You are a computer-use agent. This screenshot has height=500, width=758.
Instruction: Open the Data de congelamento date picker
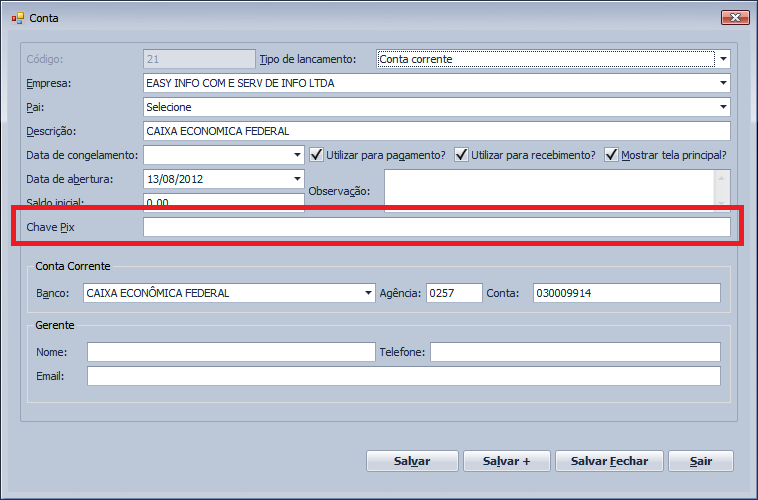click(x=297, y=155)
